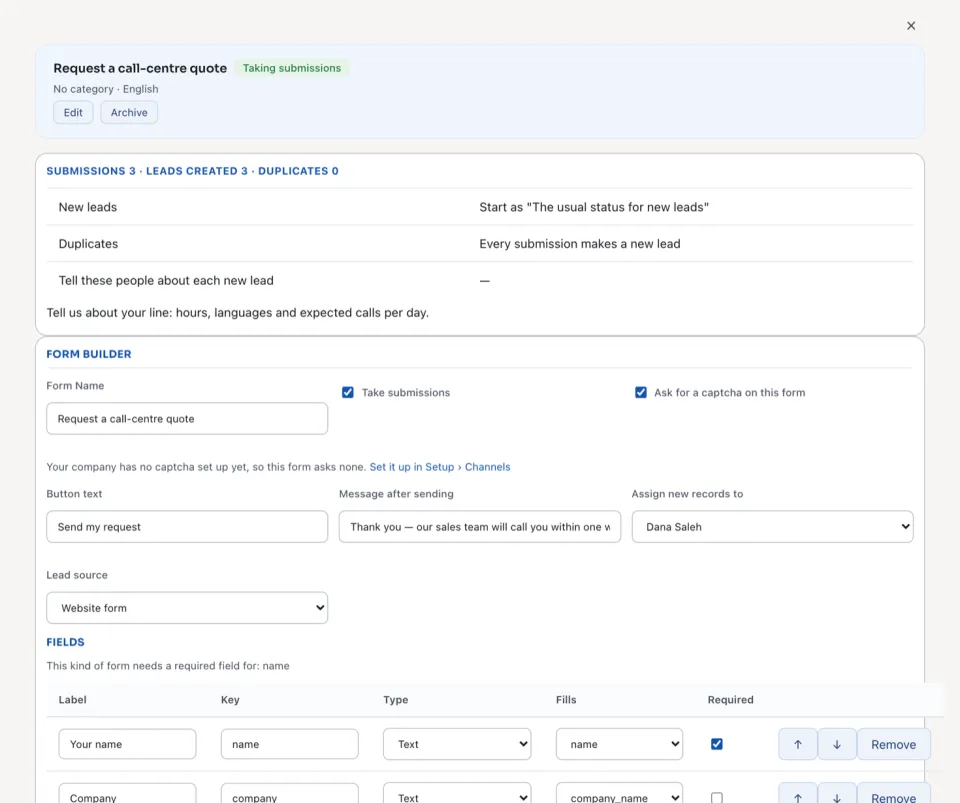Toggle the Take submissions checkbox
960x803 pixels.
click(x=348, y=392)
